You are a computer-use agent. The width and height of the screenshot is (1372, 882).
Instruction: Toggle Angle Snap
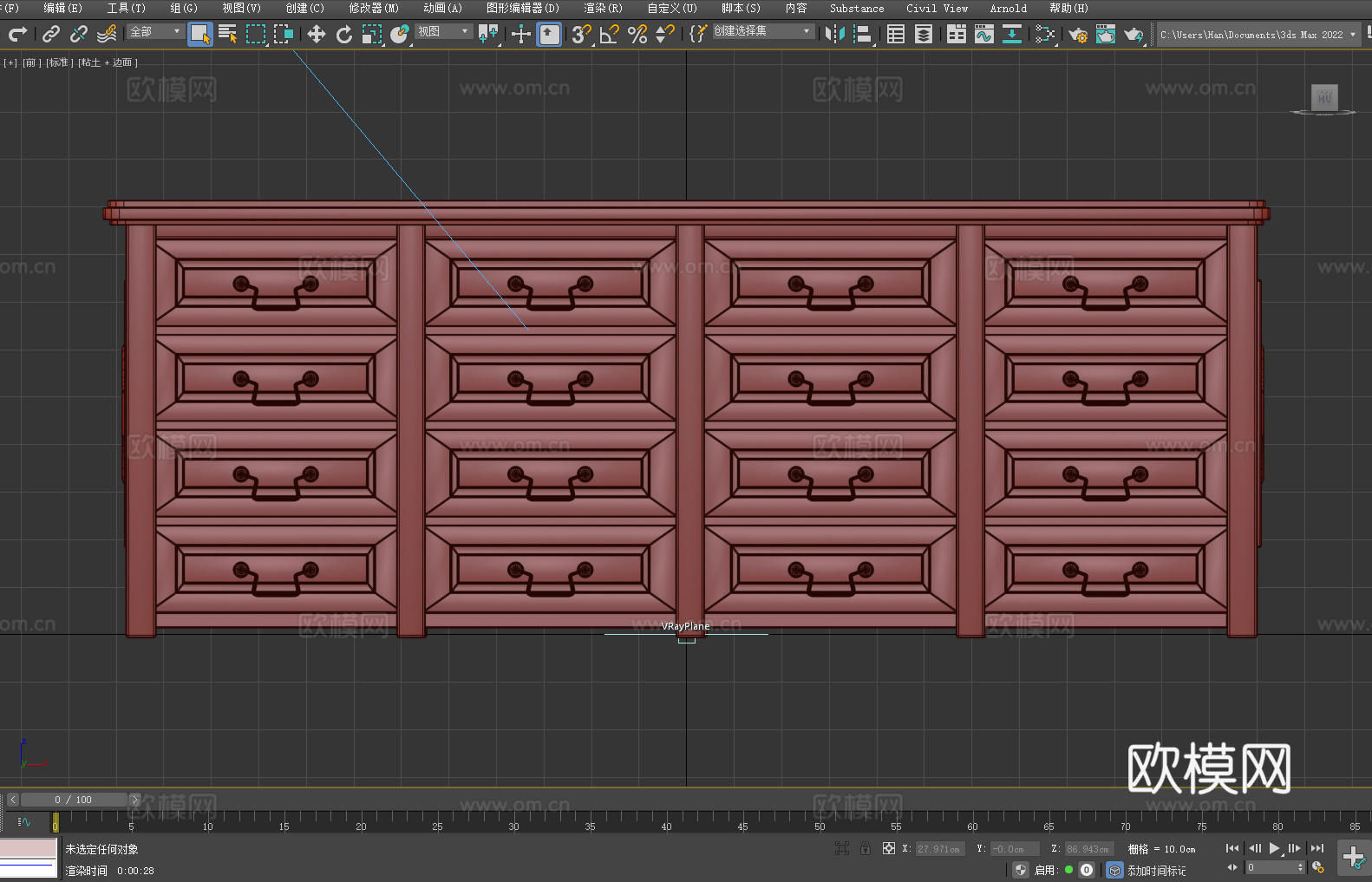click(x=610, y=34)
